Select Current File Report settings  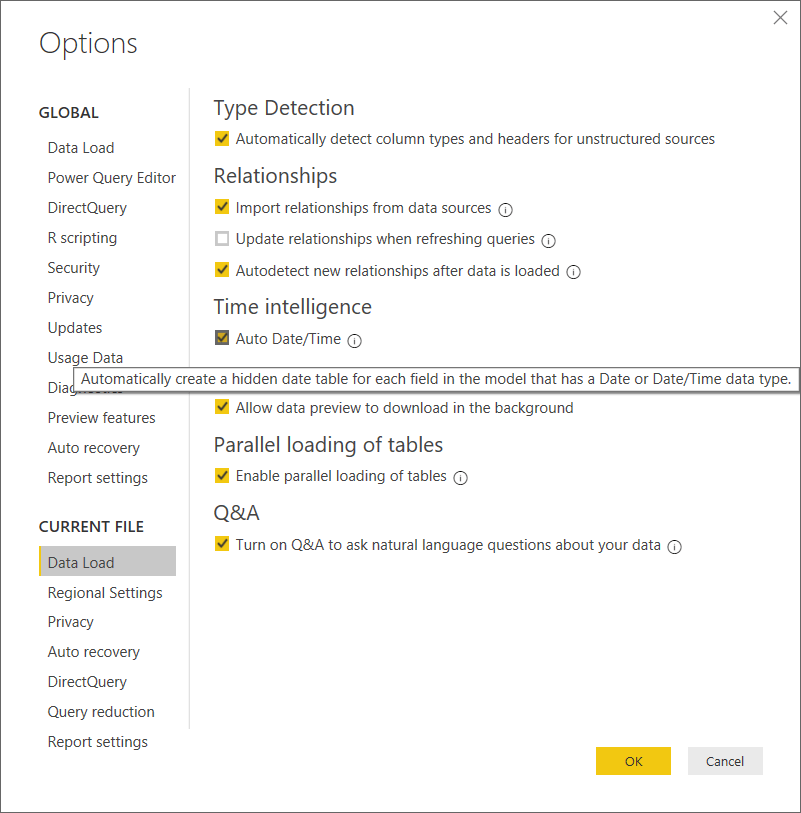click(97, 742)
